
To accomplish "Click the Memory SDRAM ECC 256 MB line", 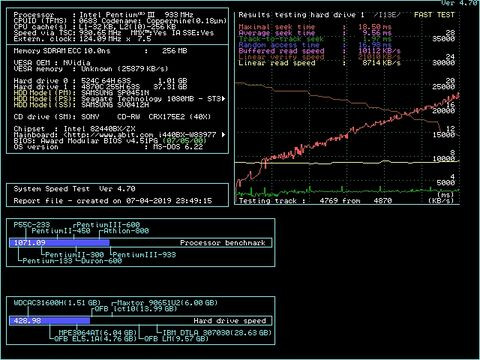I will tap(100, 51).
